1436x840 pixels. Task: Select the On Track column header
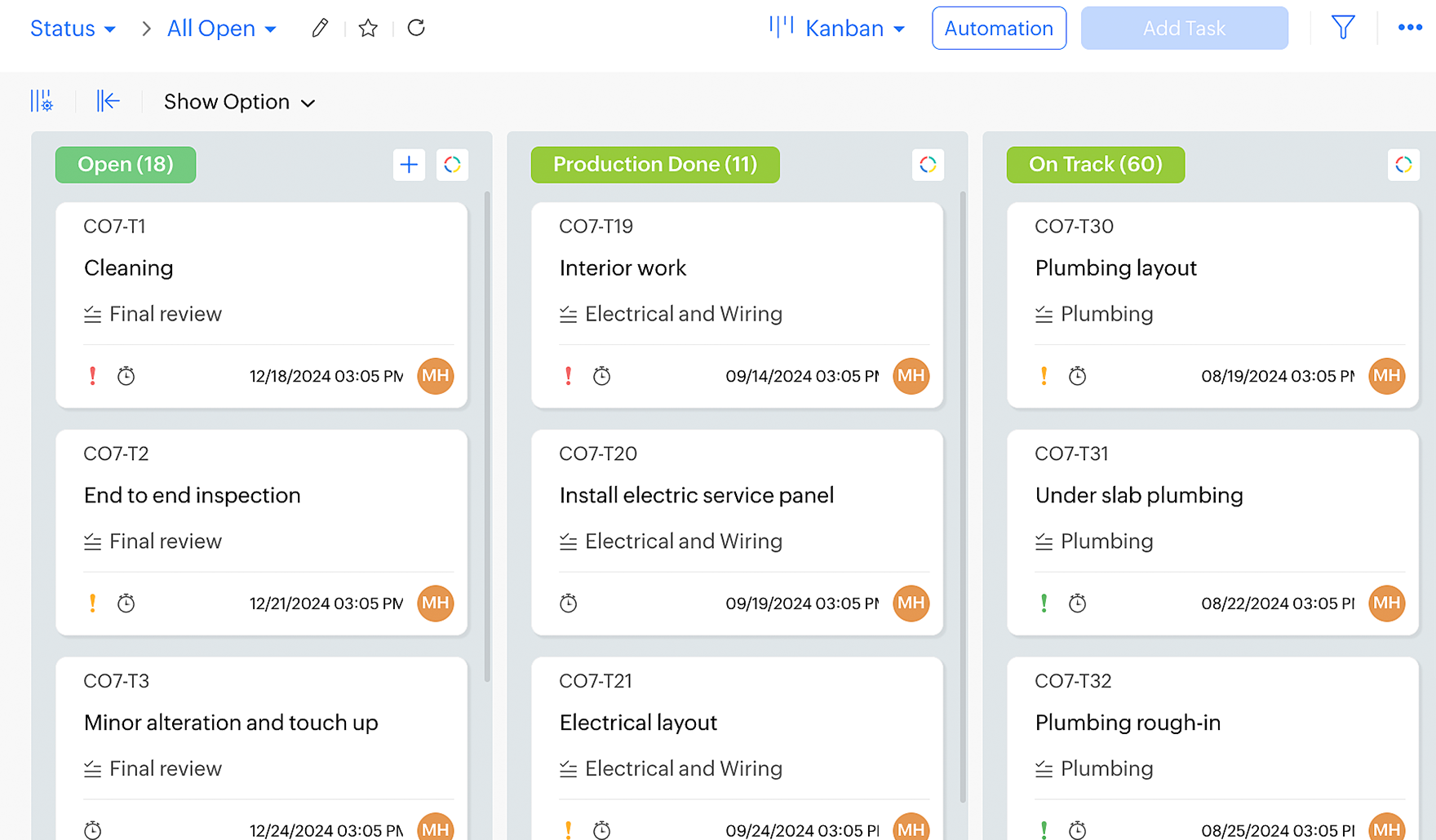pos(1095,165)
